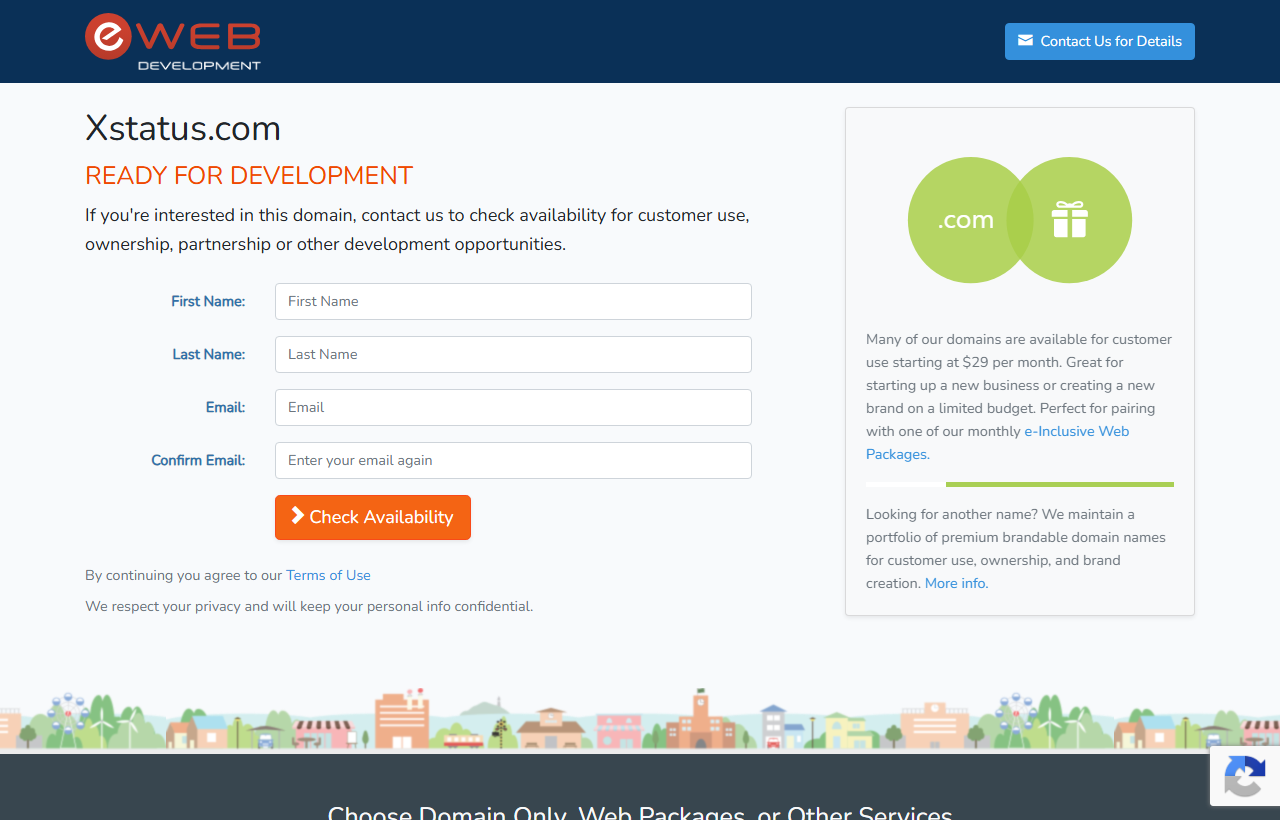The image size is (1280, 820).
Task: Click the chevron in Check Availability button
Action: click(297, 516)
